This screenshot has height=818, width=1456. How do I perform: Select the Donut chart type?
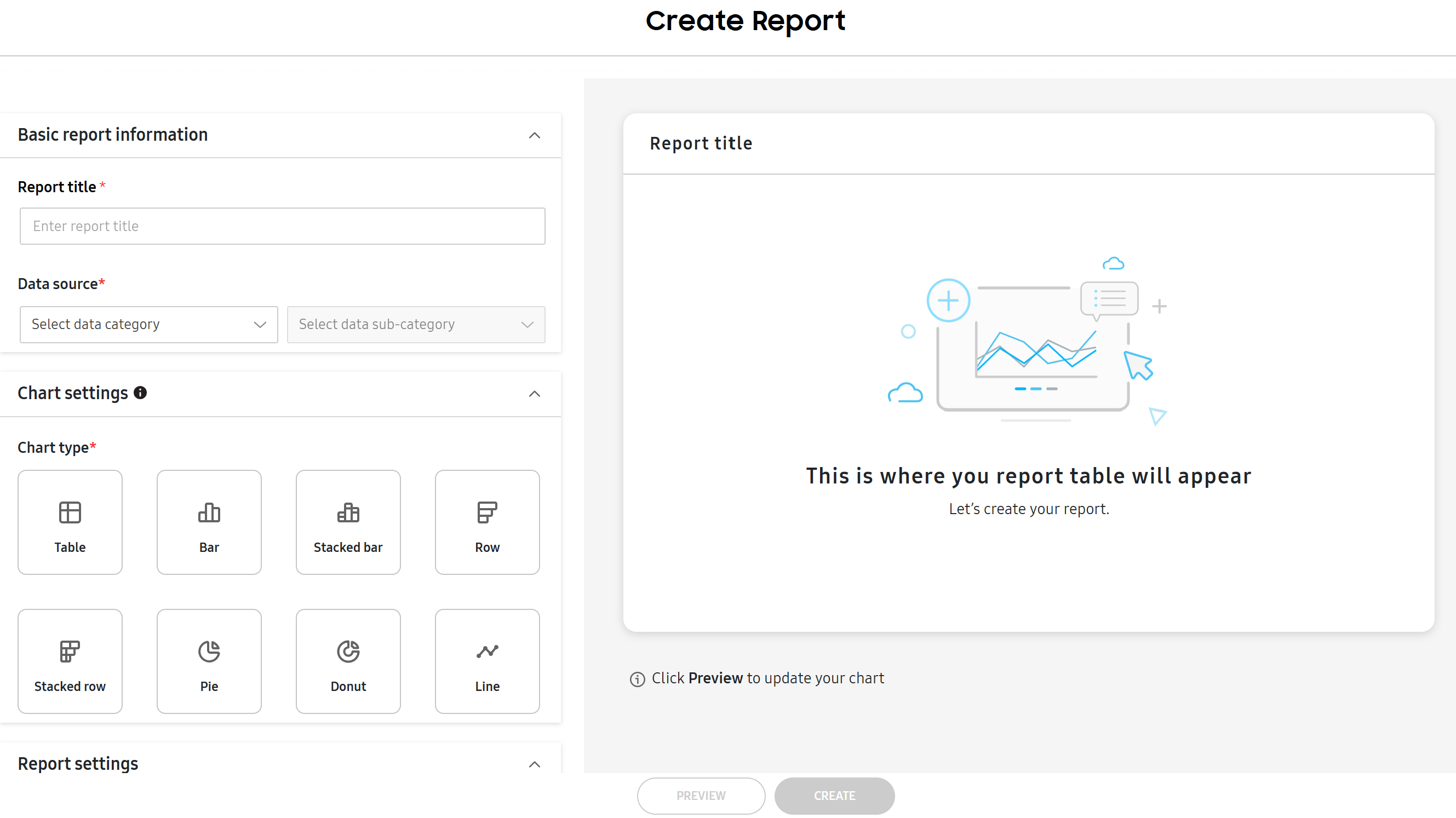[x=348, y=661]
